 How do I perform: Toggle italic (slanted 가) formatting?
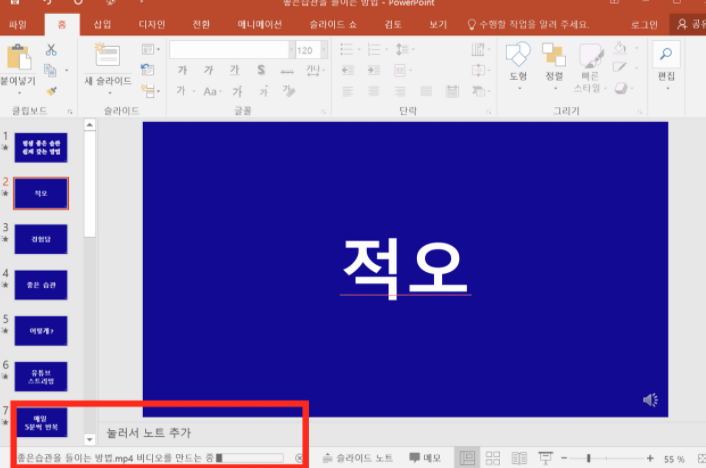click(x=208, y=70)
